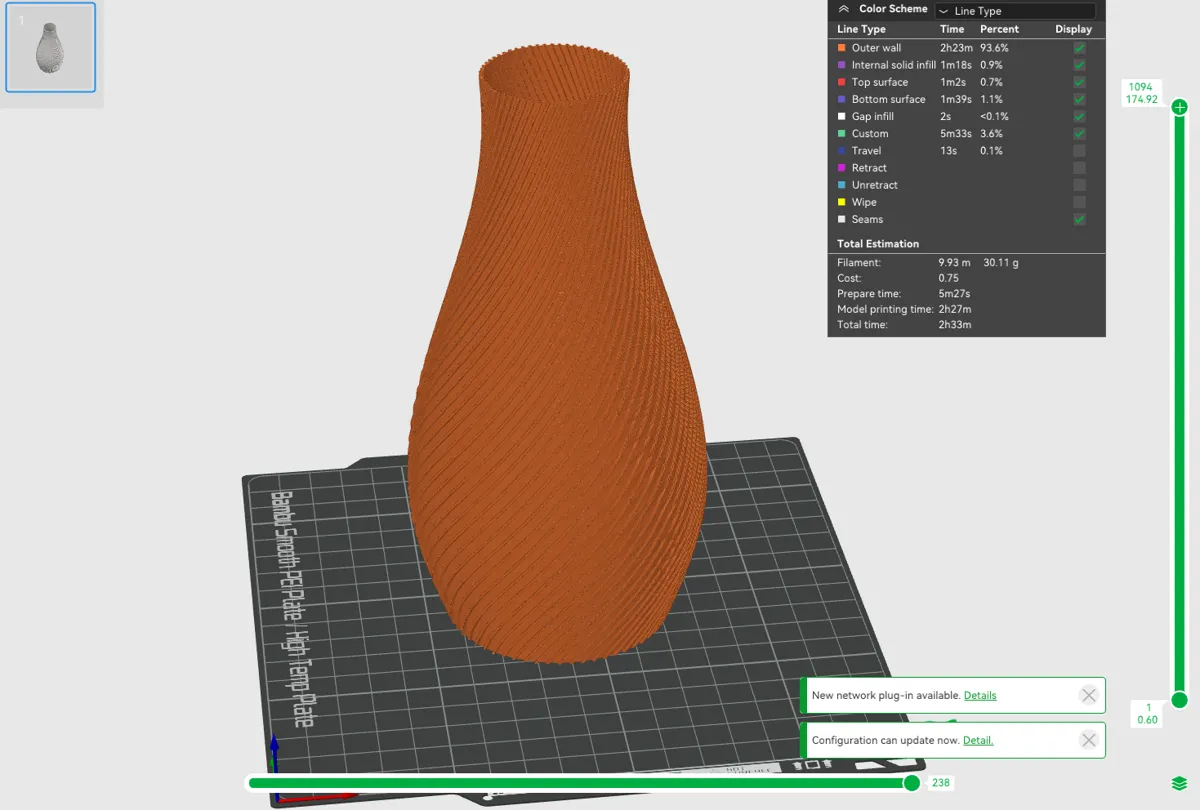Viewport: 1200px width, 810px height.
Task: Click the 93.6% percent value
Action: pyautogui.click(x=994, y=48)
